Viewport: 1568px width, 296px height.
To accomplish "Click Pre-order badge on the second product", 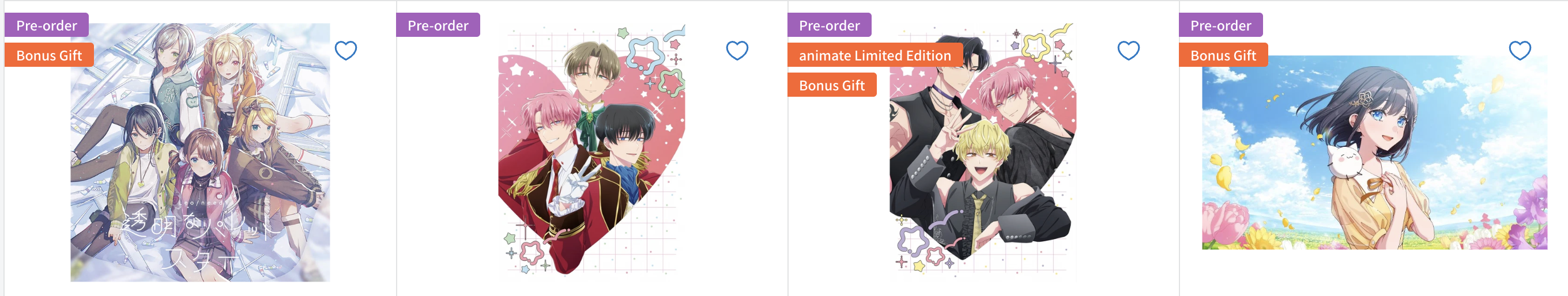I will (438, 25).
